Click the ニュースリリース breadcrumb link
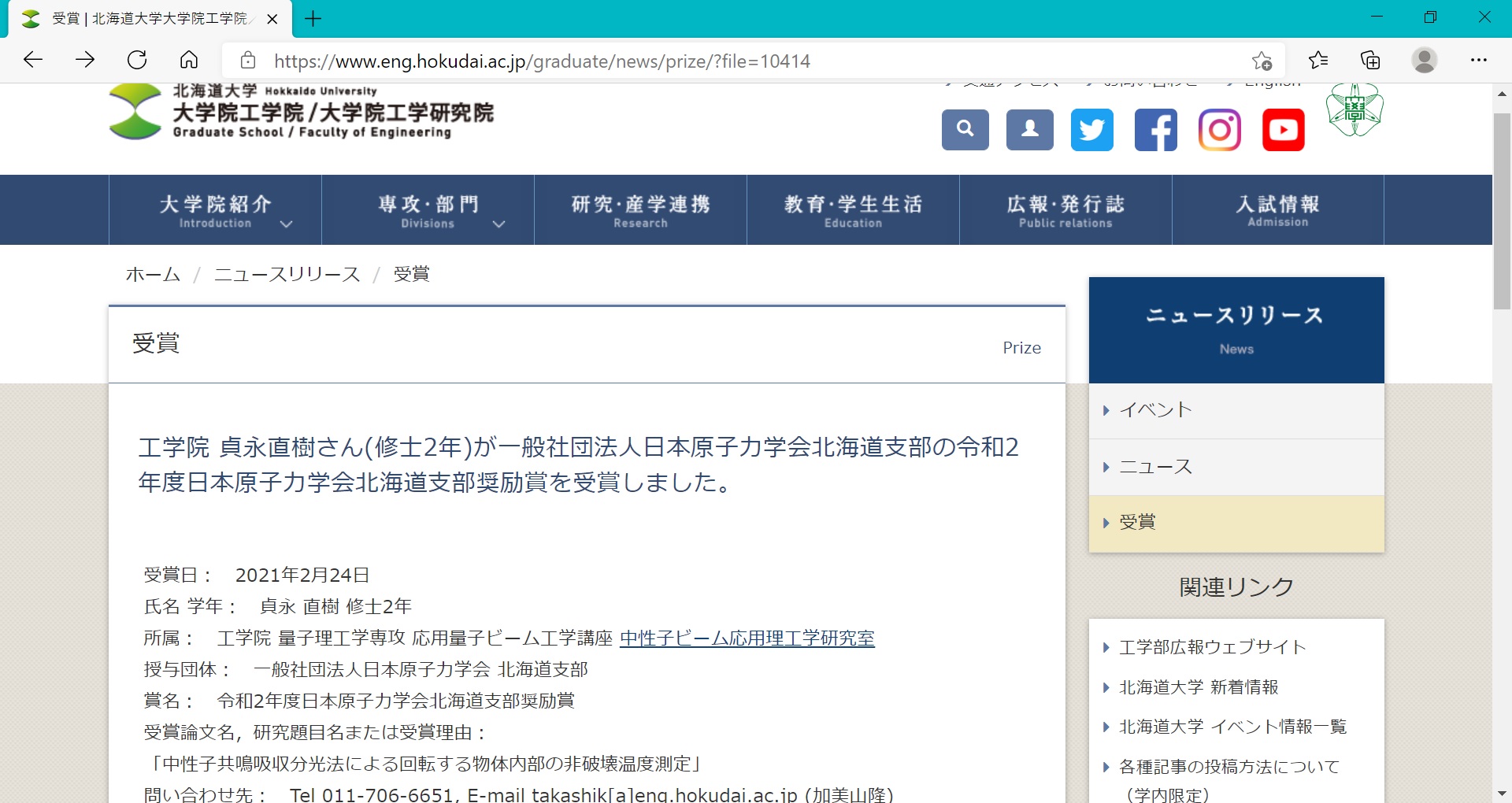 pyautogui.click(x=287, y=274)
